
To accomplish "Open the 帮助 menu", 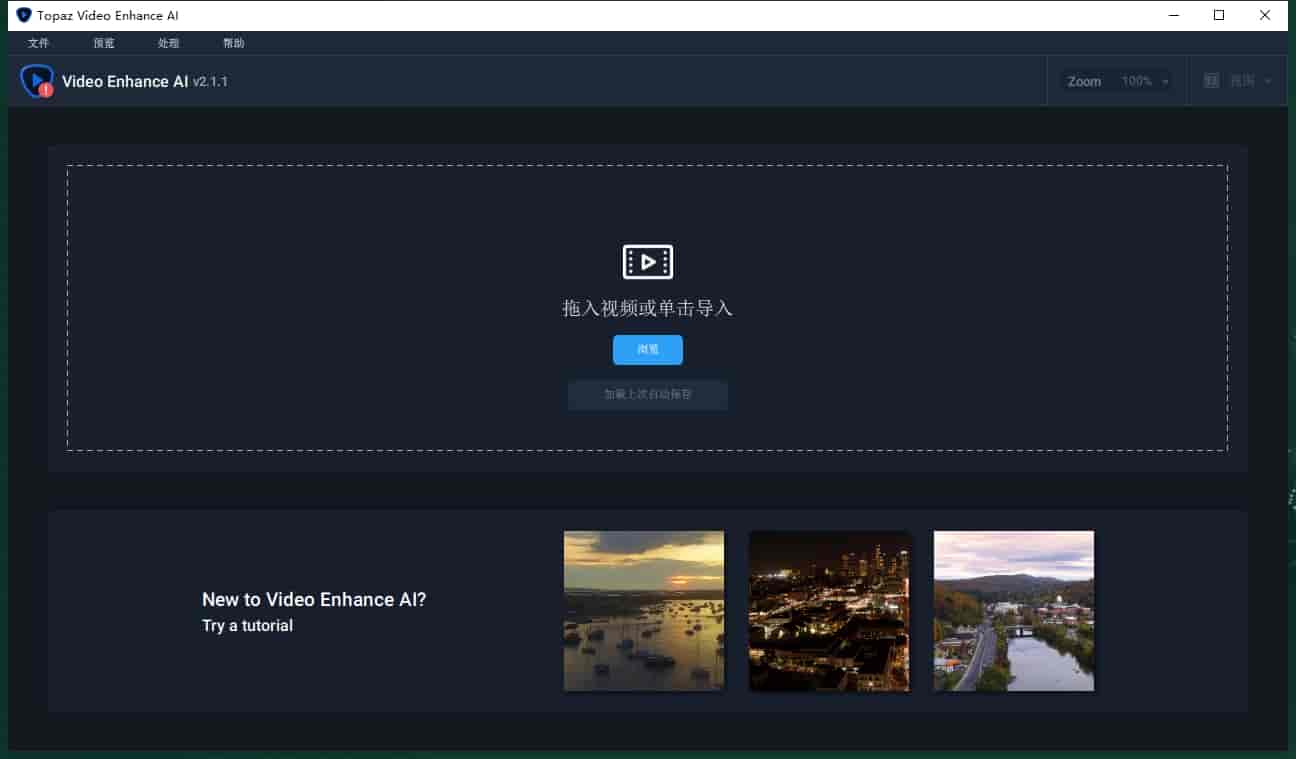I will (233, 43).
